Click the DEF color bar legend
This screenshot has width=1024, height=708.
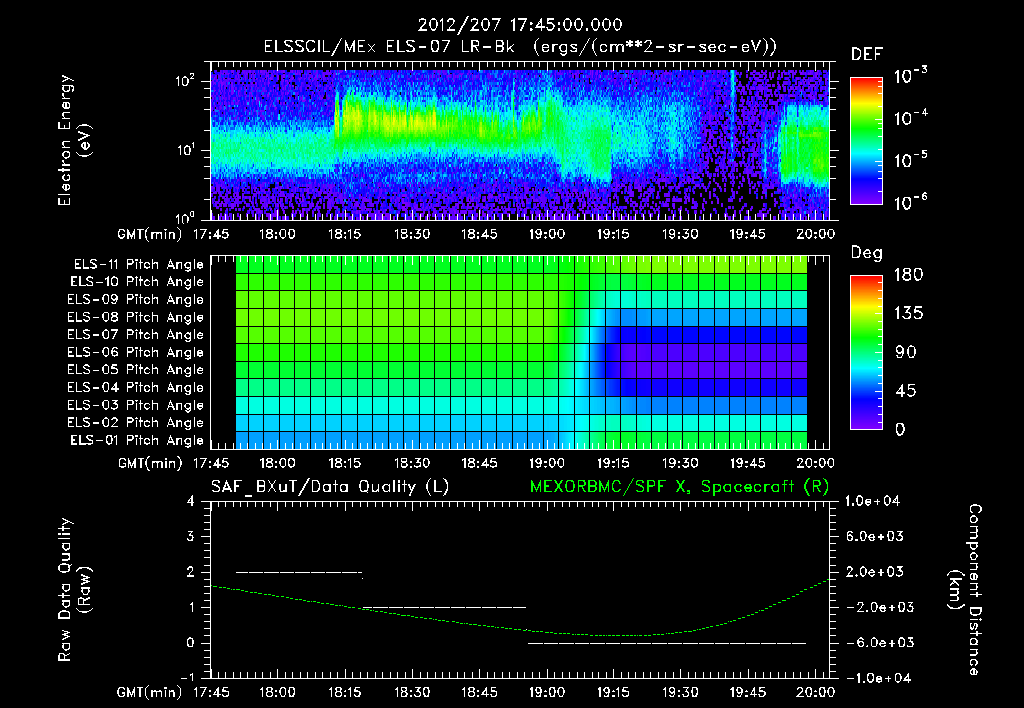tap(866, 141)
